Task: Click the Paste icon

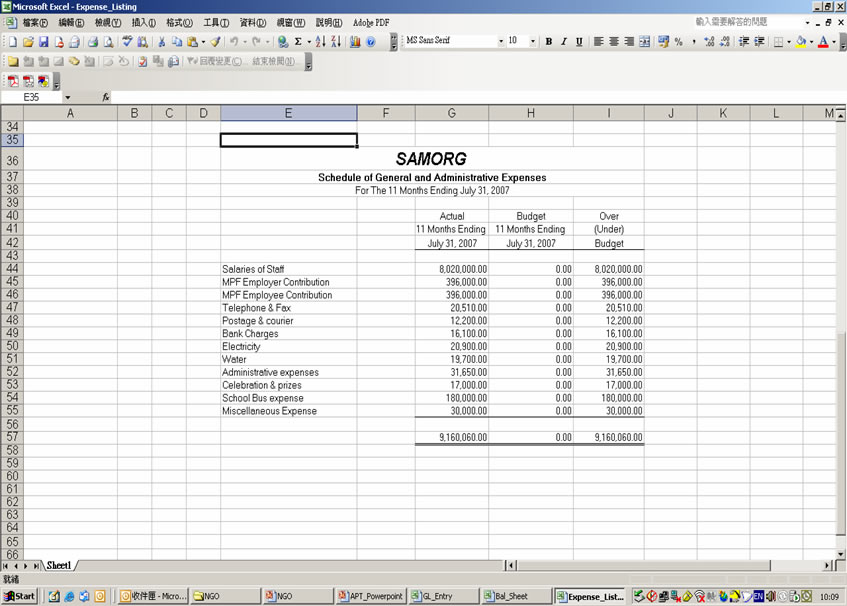Action: tap(191, 42)
